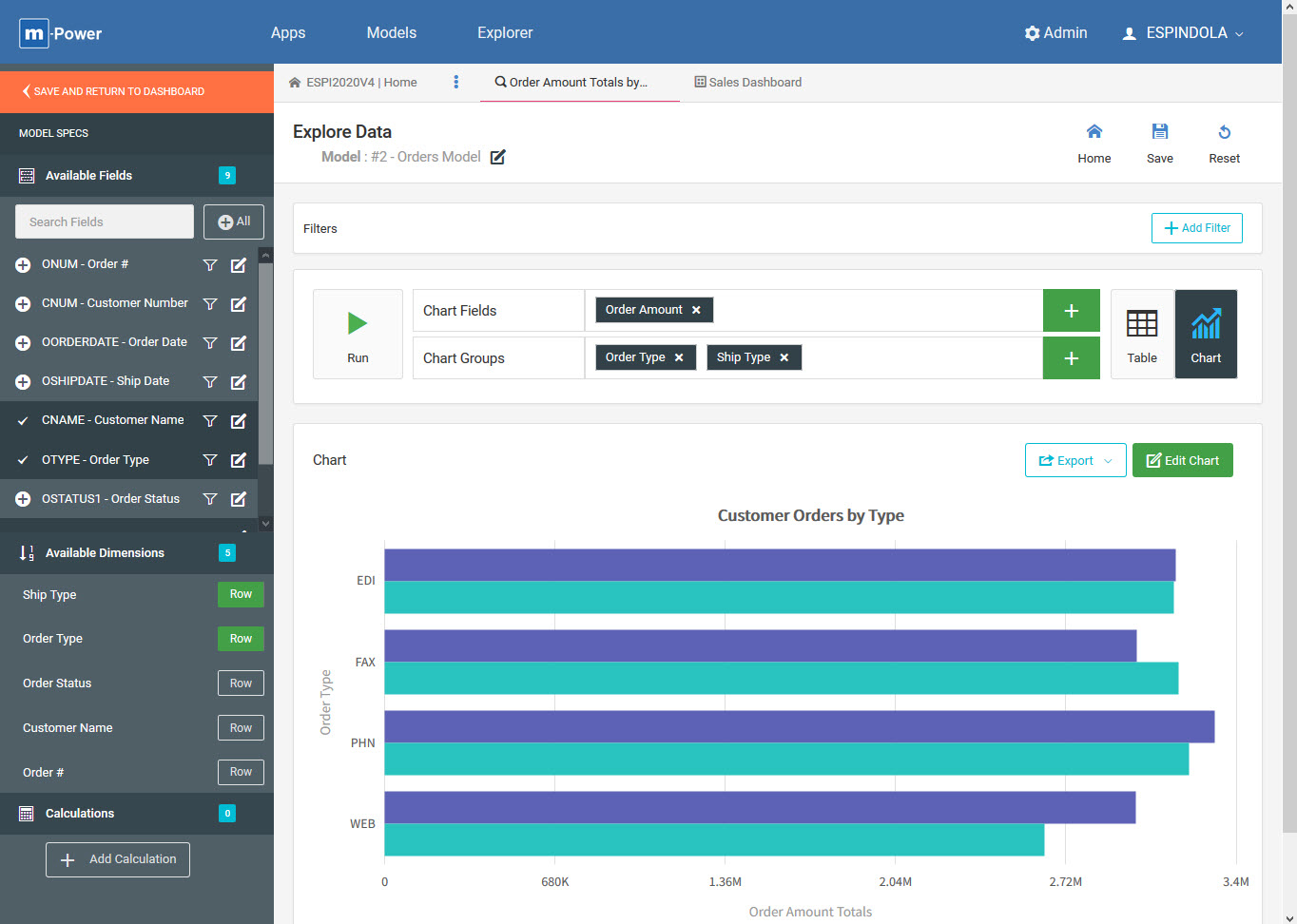Switch to Table view
Screen dimensions: 1297x924
[1142, 335]
